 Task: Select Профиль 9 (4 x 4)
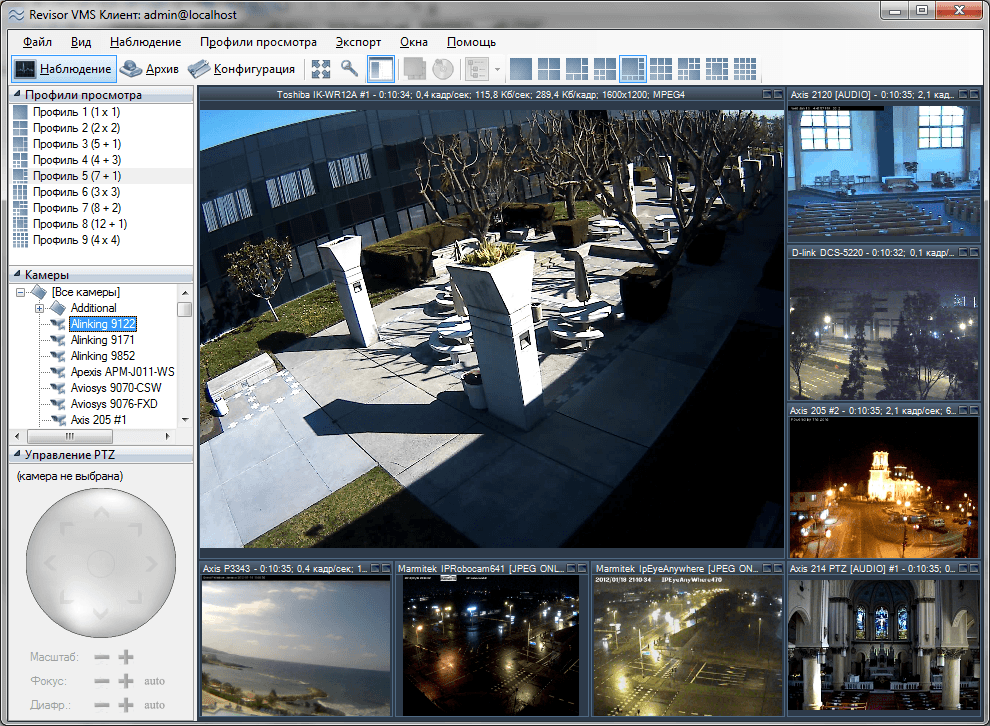tap(75, 240)
